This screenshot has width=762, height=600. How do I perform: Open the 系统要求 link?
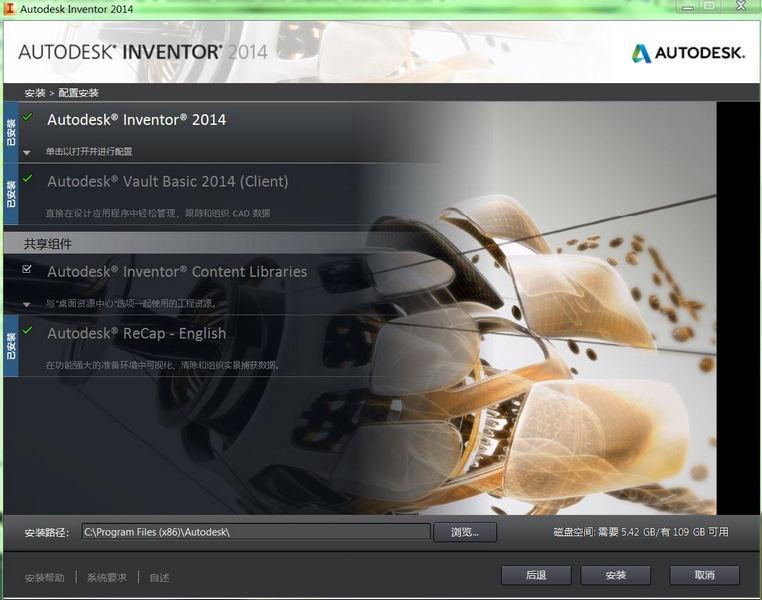(x=107, y=577)
